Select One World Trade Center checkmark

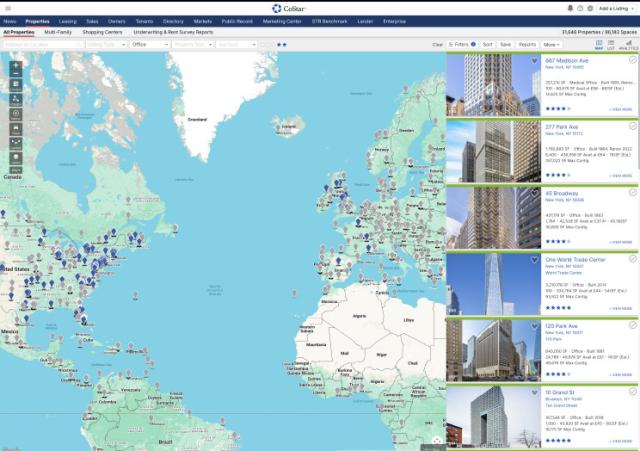(633, 259)
